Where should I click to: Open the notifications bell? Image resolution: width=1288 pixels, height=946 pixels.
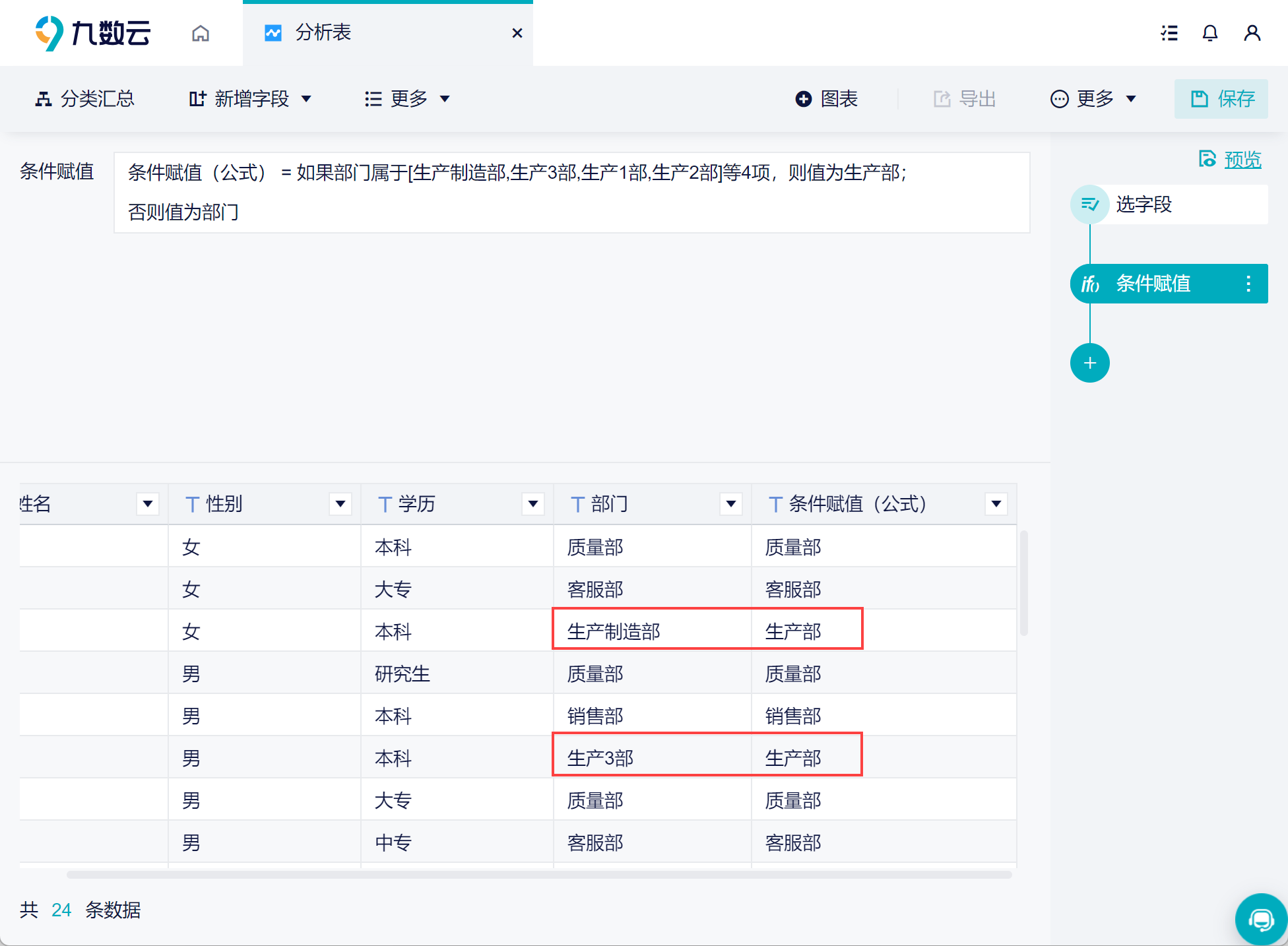pyautogui.click(x=1209, y=33)
